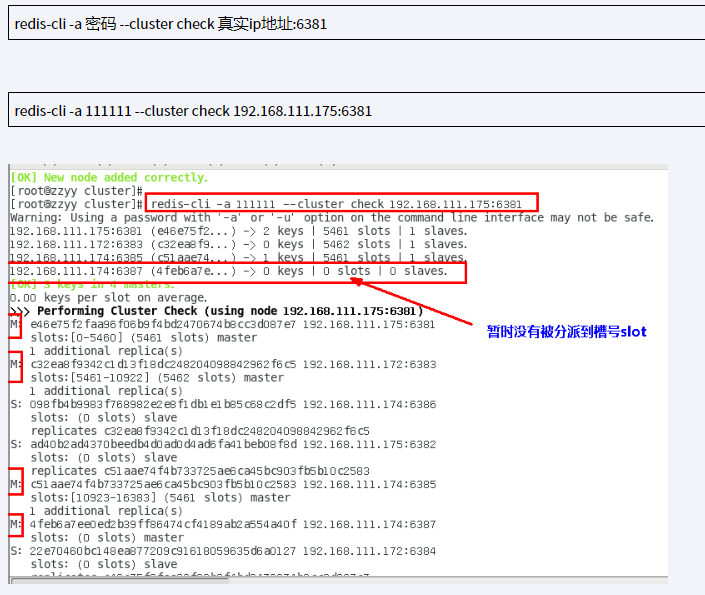Click the summary line for 192.168.111.172:6383 (c32ea8f9...)
This screenshot has height=595, width=705.
239,244
